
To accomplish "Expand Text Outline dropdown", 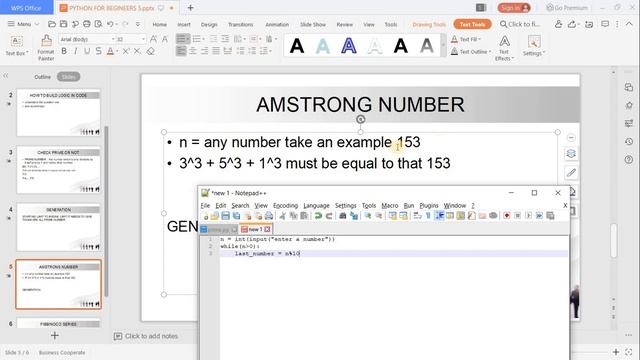I will pos(490,52).
